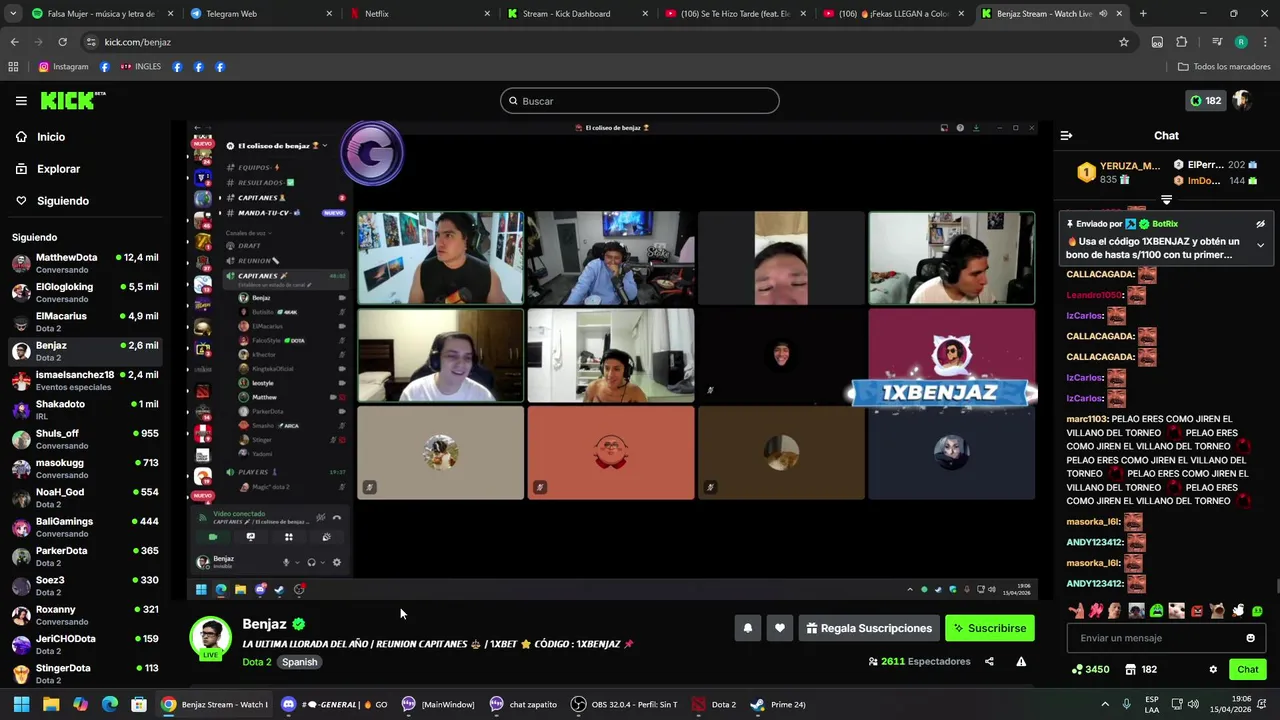1280x720 pixels.
Task: Switch to the Falsa Mujer tab
Action: coord(103,14)
